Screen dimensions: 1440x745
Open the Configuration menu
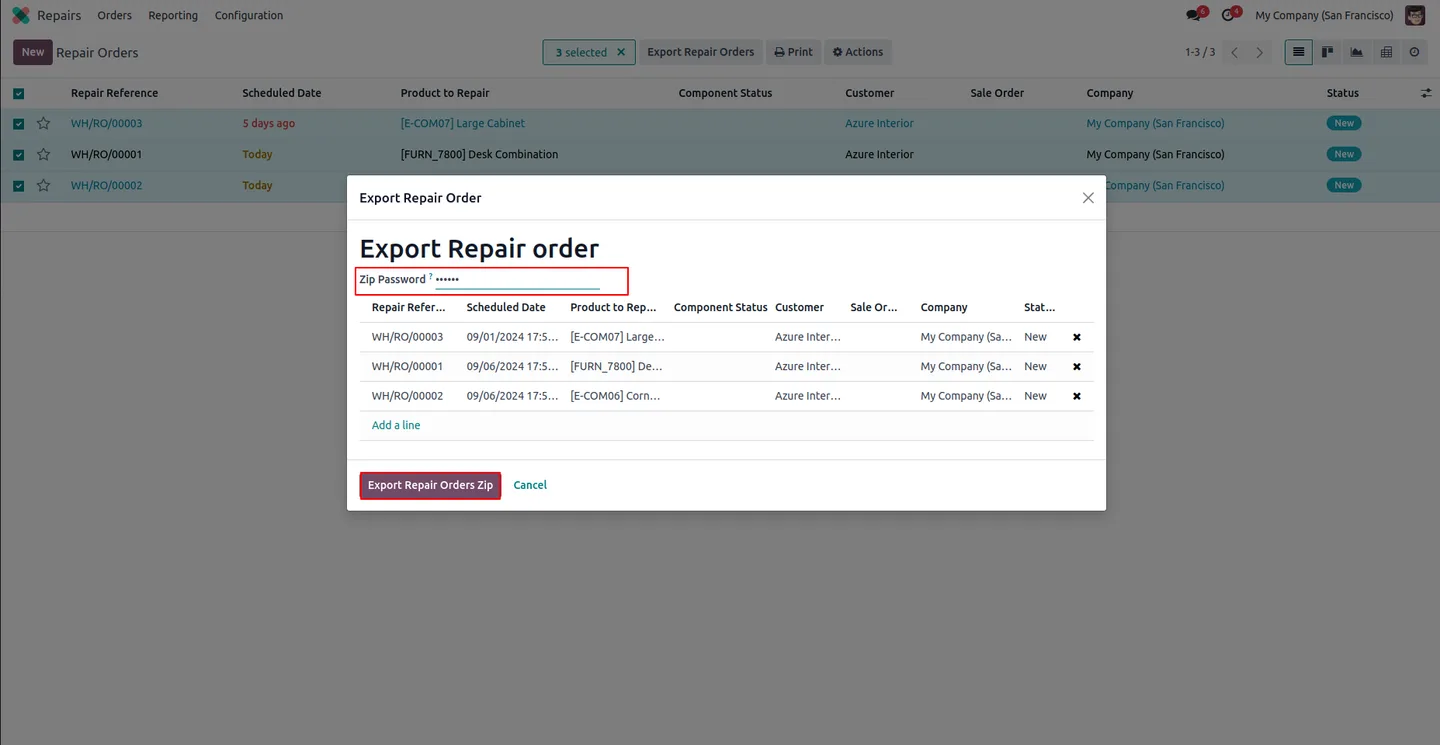coord(249,15)
